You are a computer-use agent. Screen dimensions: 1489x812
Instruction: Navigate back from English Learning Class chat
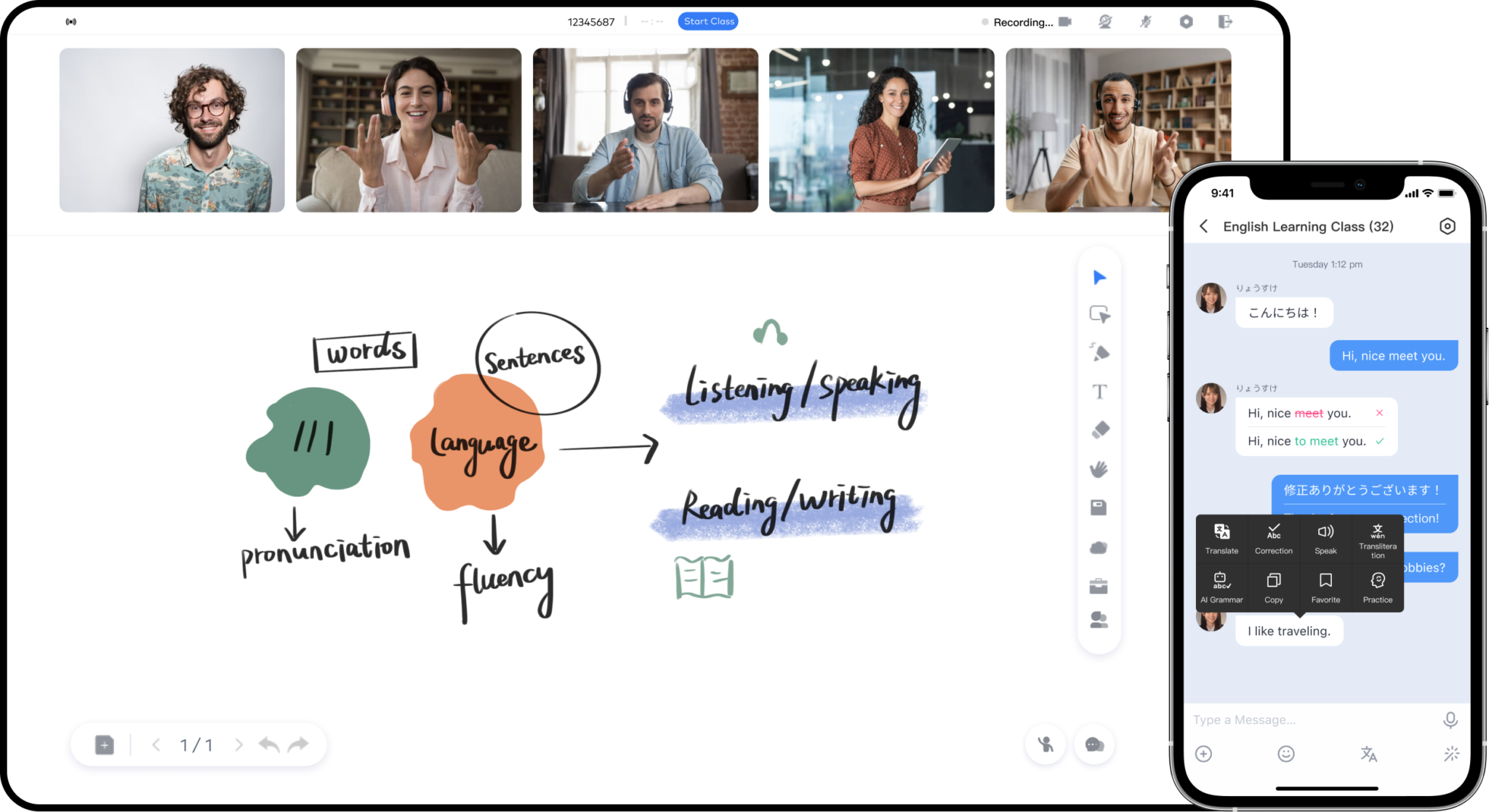pyautogui.click(x=1204, y=226)
